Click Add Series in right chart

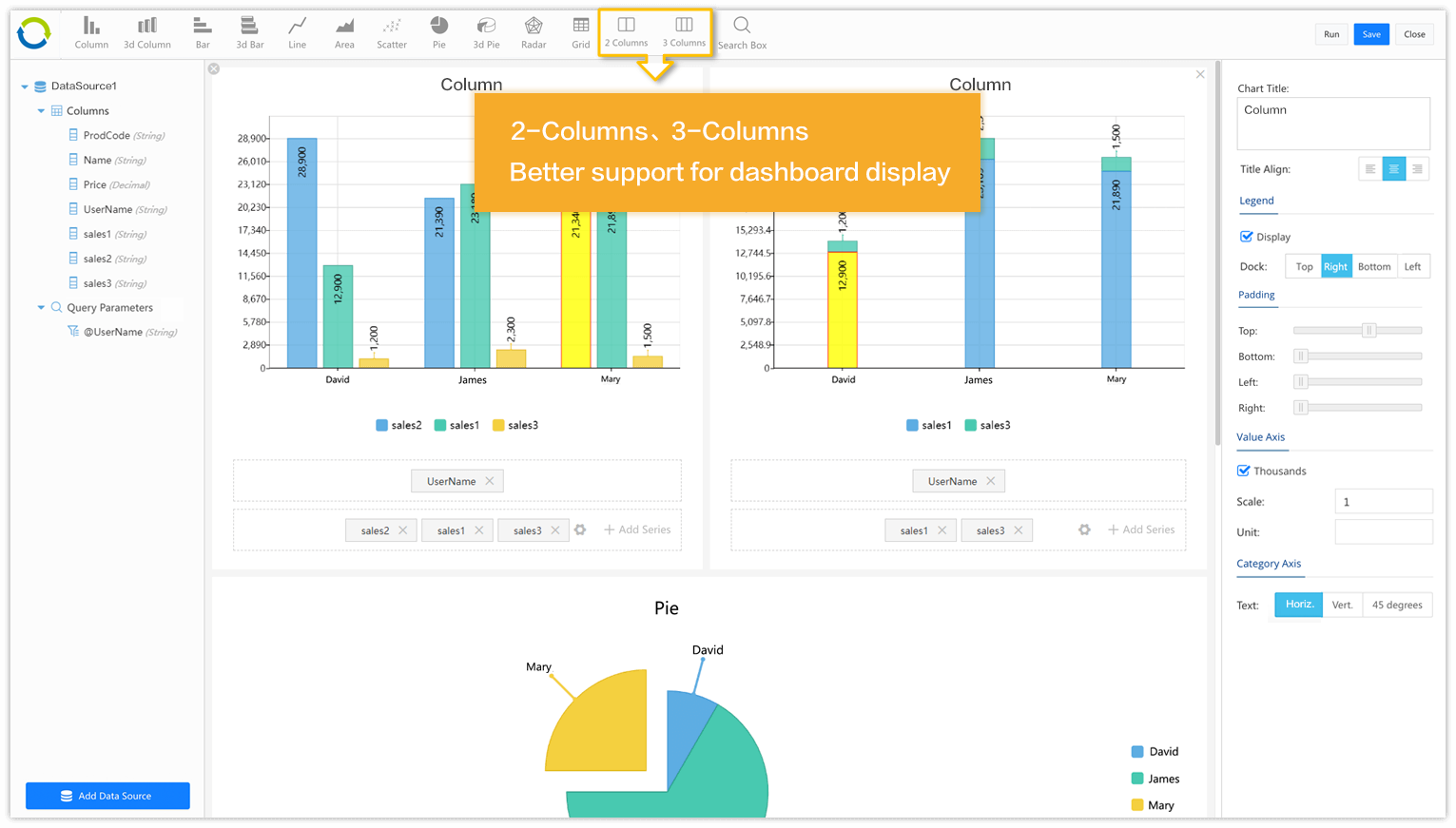click(x=1141, y=530)
